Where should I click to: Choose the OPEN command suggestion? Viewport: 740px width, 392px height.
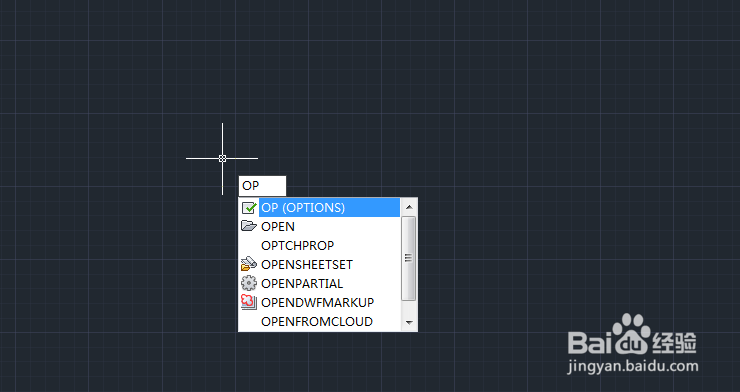point(320,226)
